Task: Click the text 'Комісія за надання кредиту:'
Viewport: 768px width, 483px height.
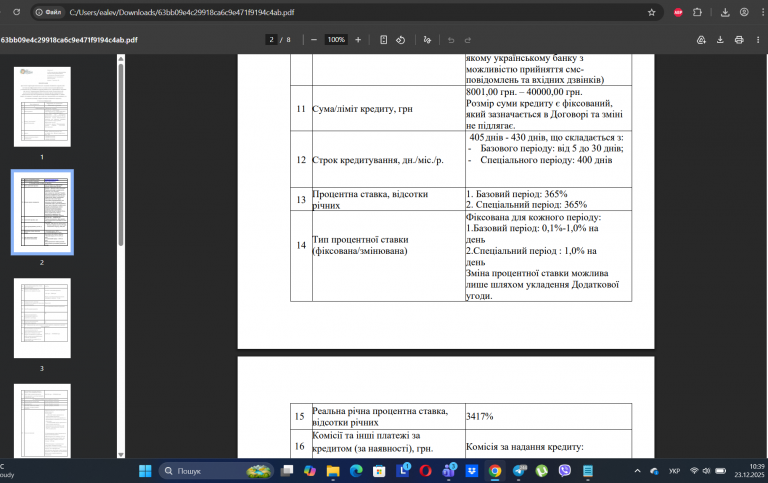Action: coord(525,447)
